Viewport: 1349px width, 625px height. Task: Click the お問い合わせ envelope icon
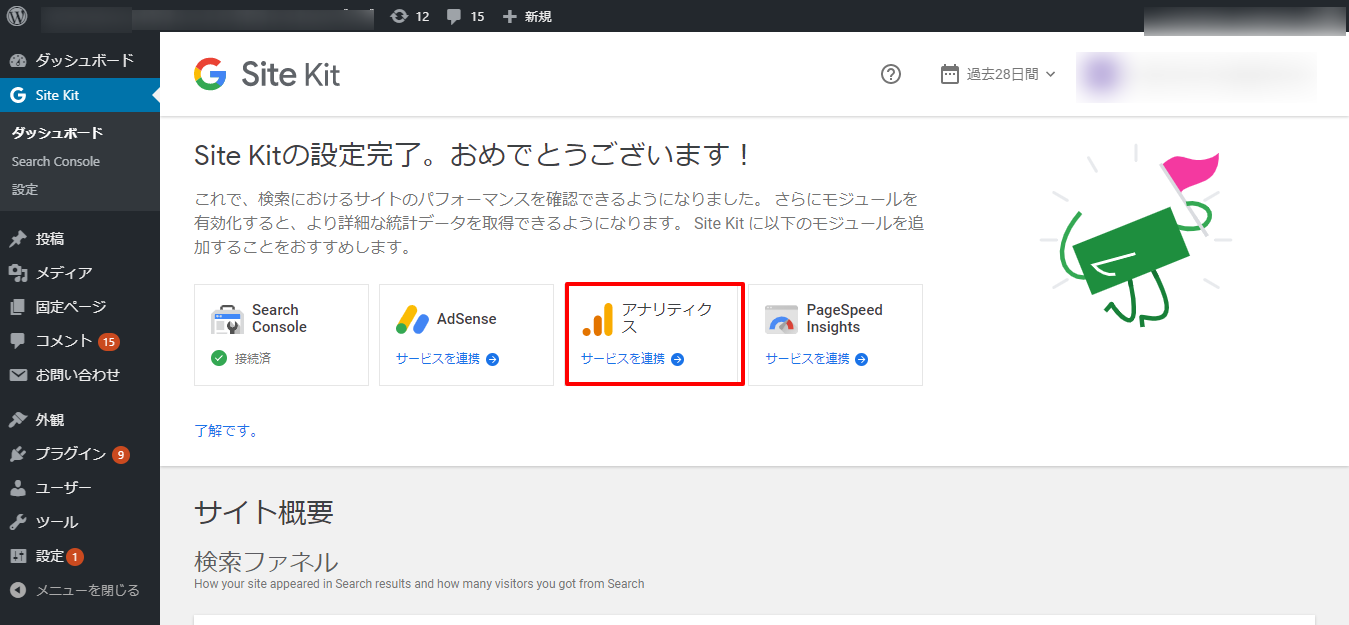pyautogui.click(x=18, y=375)
